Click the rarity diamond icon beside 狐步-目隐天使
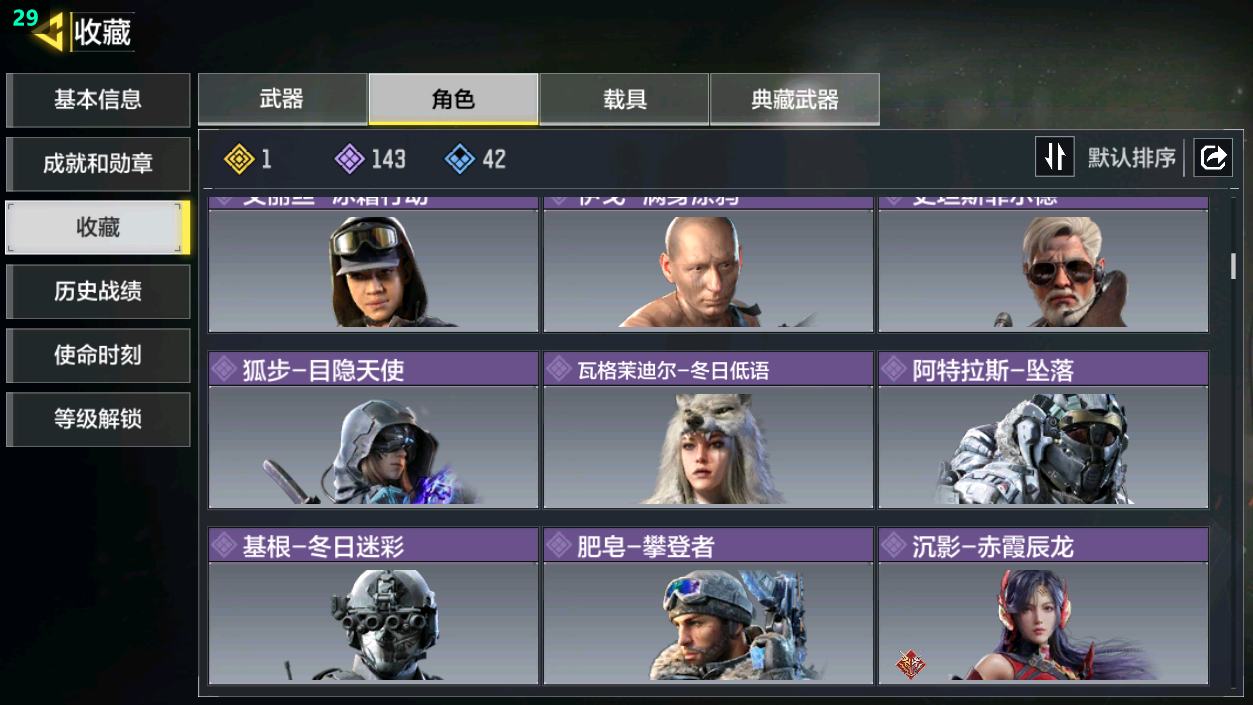The image size is (1253, 705). (225, 370)
